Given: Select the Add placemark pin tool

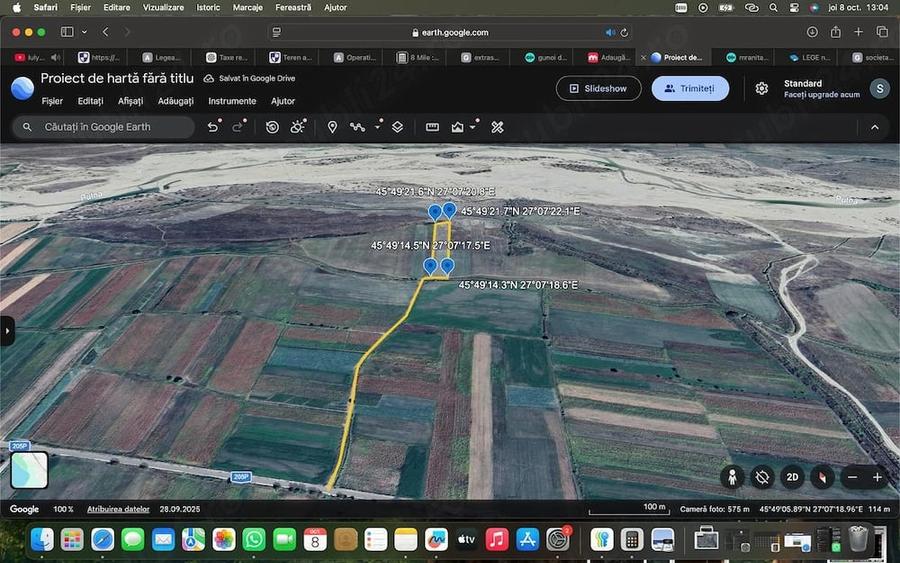Looking at the screenshot, I should 332,127.
